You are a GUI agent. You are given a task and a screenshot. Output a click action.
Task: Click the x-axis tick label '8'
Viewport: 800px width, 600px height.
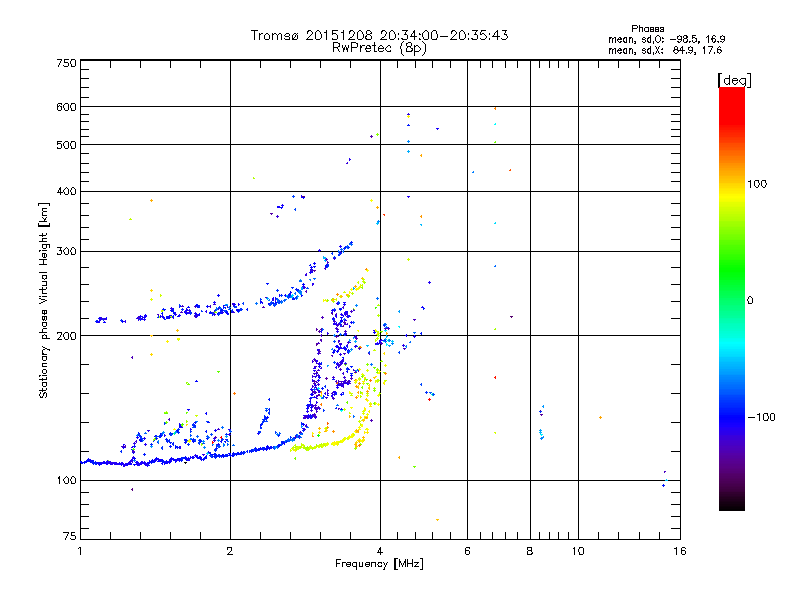[530, 551]
